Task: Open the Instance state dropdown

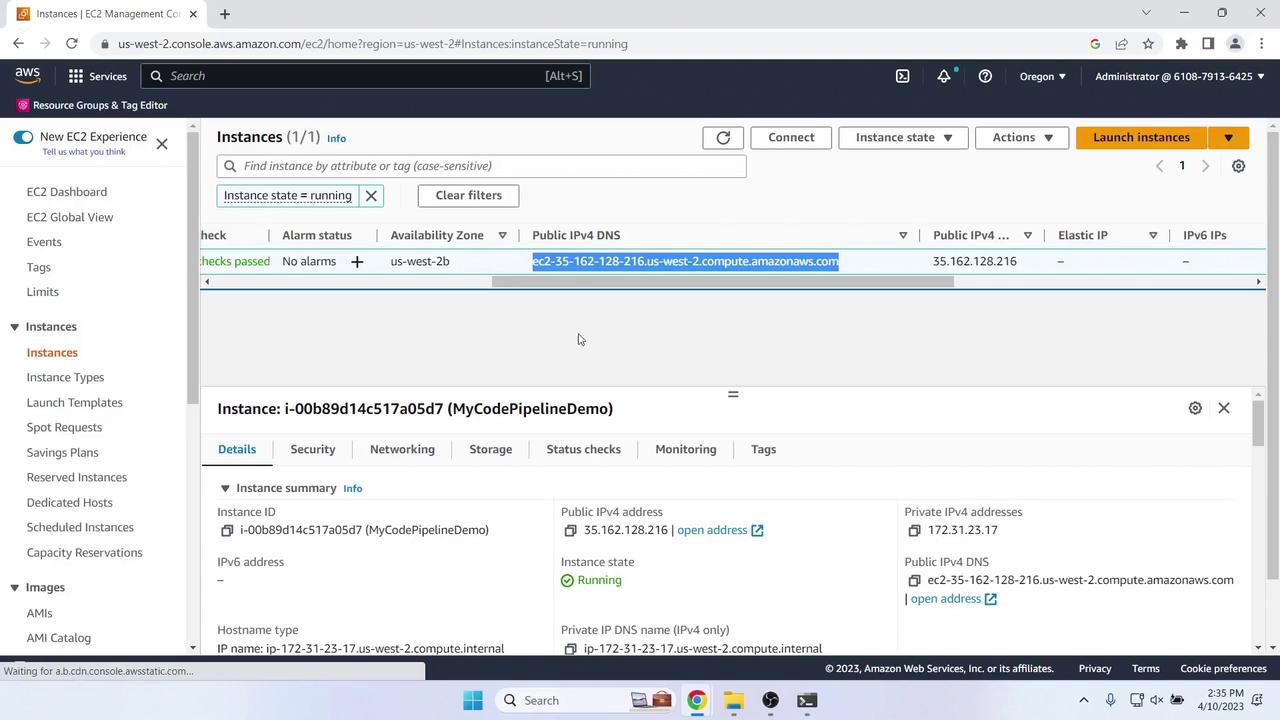Action: 903,137
